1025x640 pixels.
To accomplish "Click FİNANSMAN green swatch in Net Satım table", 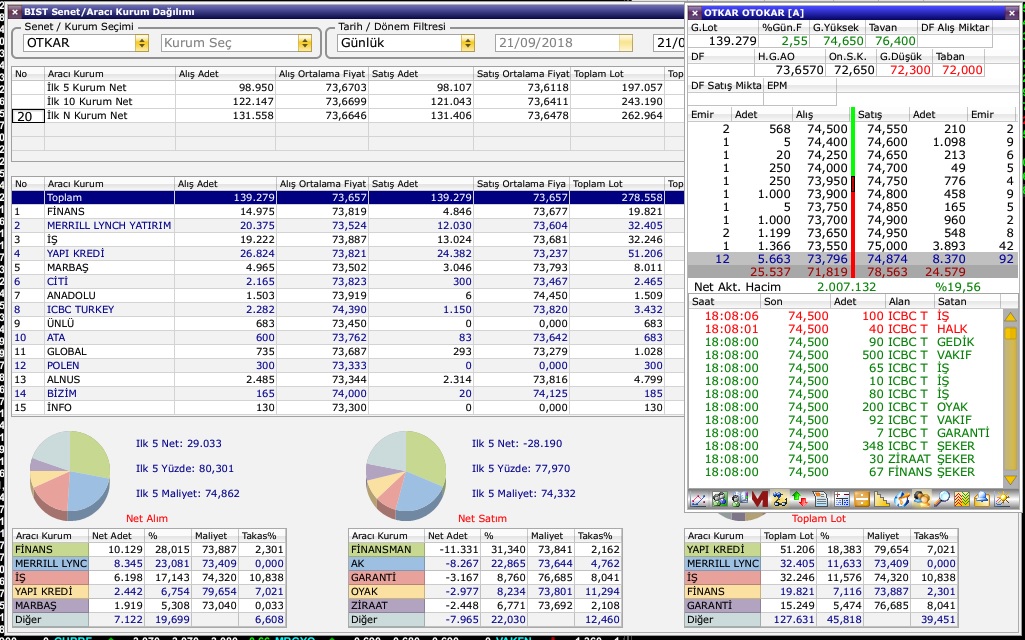I will point(386,550).
